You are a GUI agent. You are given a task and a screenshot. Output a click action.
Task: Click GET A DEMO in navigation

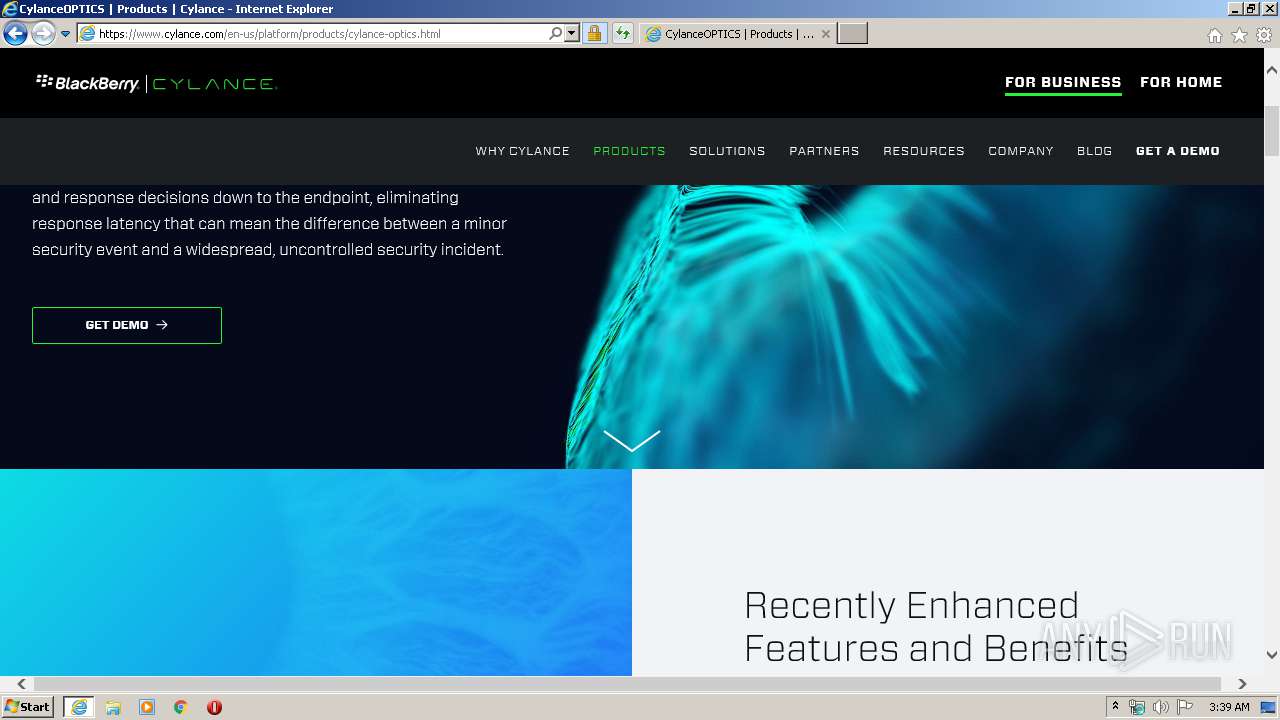(x=1178, y=151)
